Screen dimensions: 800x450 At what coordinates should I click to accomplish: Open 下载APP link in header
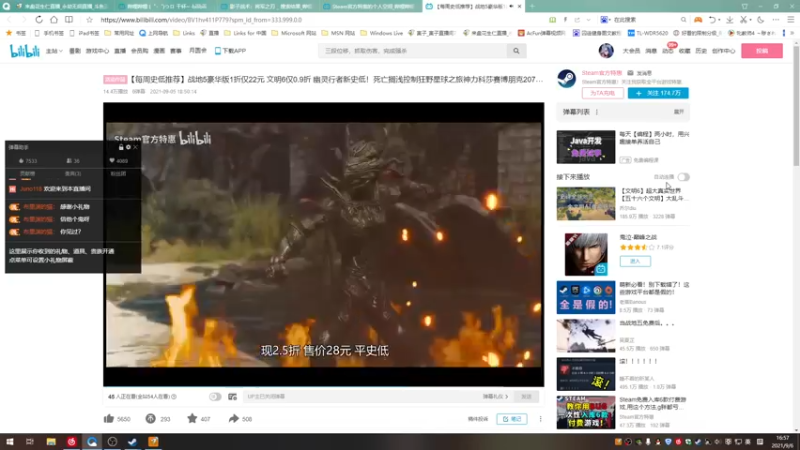230,51
